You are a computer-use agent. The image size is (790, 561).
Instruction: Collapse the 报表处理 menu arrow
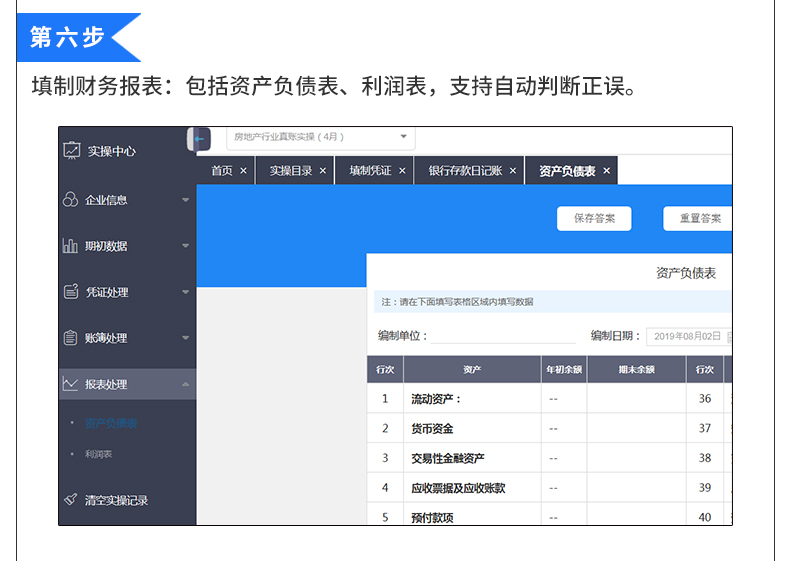tap(185, 384)
